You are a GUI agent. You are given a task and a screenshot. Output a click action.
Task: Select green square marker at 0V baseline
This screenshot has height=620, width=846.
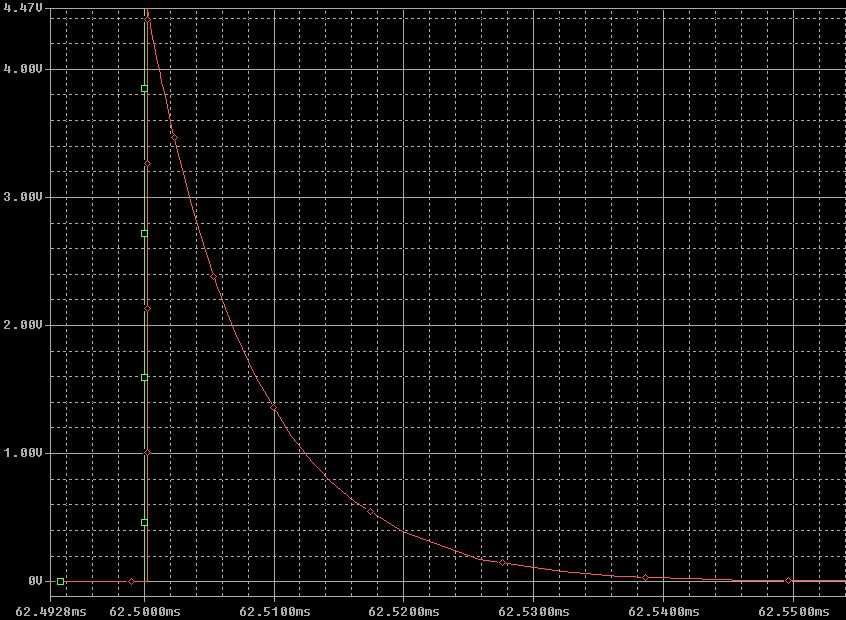click(60, 581)
